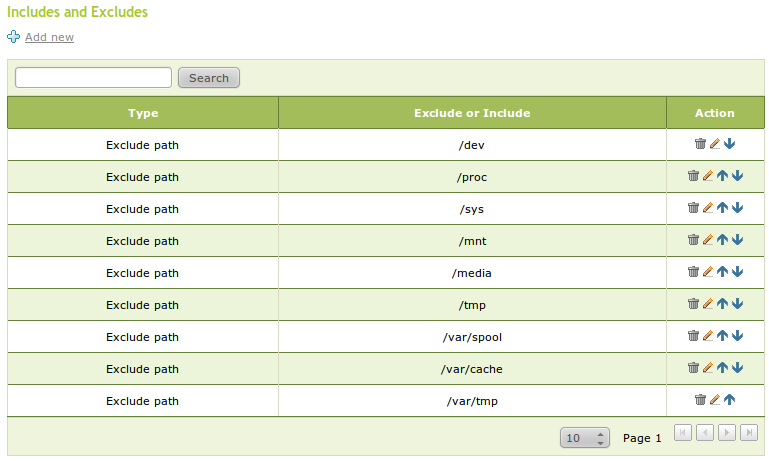Delete the /media exclude path
The width and height of the screenshot is (769, 461).
(693, 272)
